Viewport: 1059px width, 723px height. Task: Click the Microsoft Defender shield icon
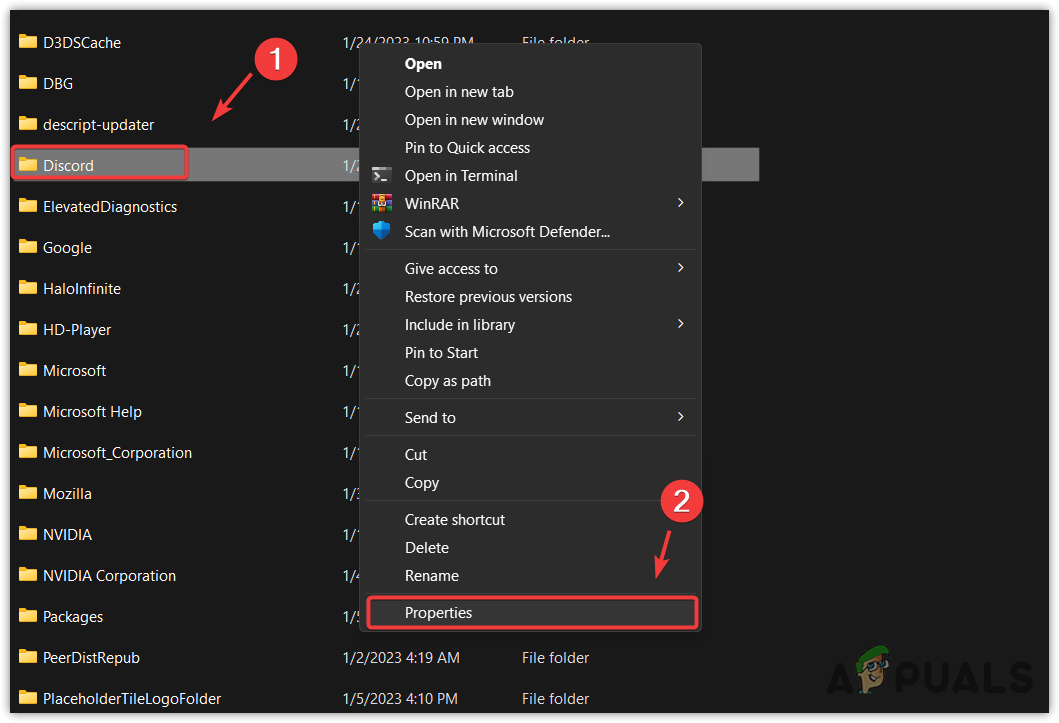tap(382, 231)
